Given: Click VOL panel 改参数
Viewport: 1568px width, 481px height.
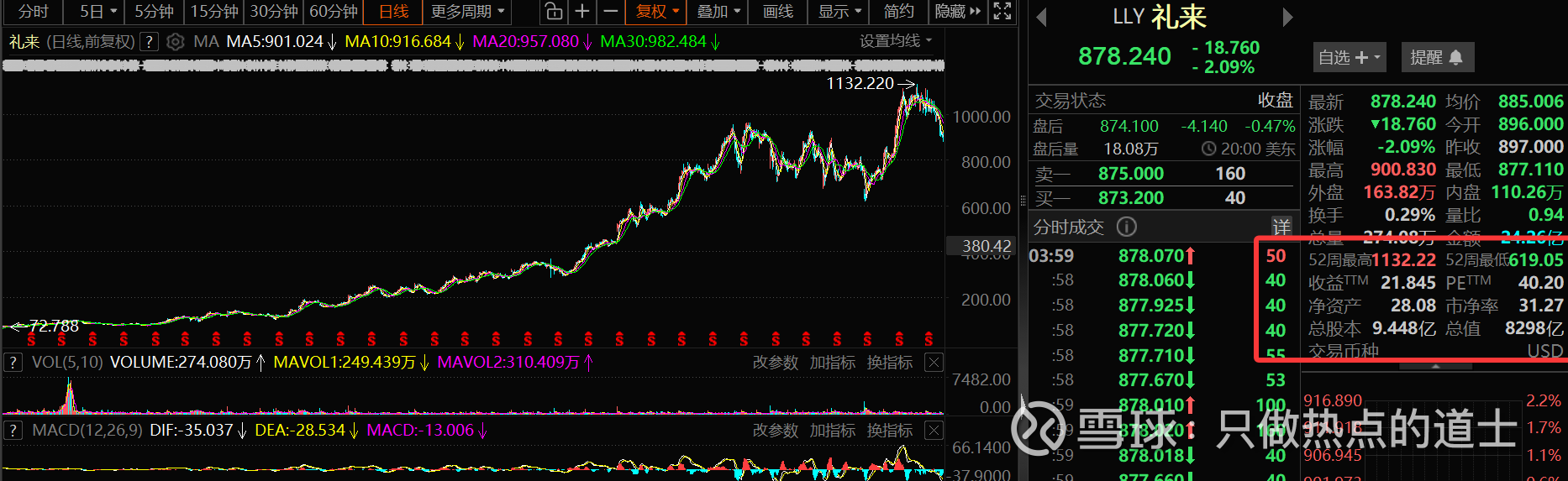Looking at the screenshot, I should (x=775, y=363).
